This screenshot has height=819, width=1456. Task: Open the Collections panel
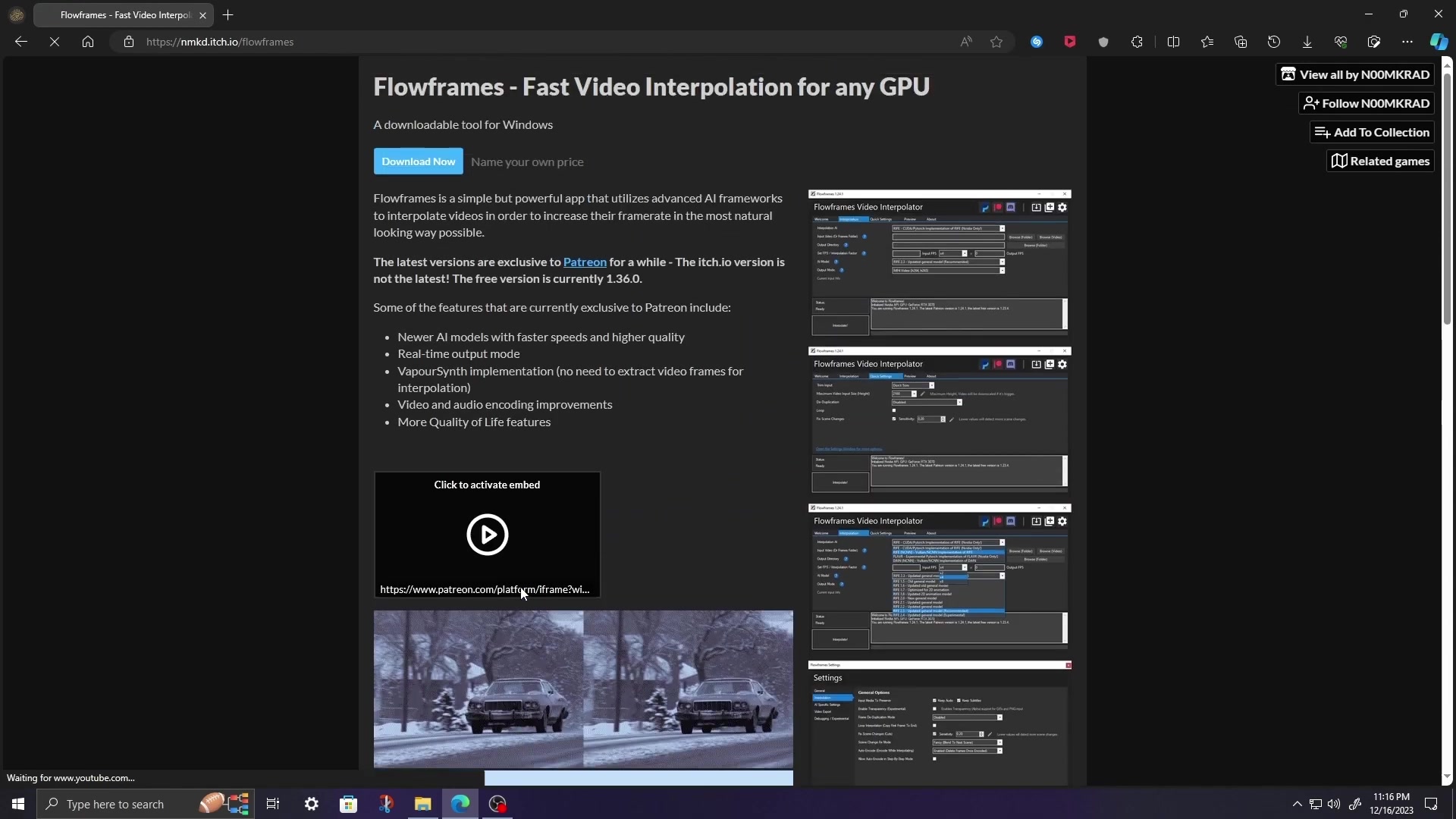[x=1241, y=42]
